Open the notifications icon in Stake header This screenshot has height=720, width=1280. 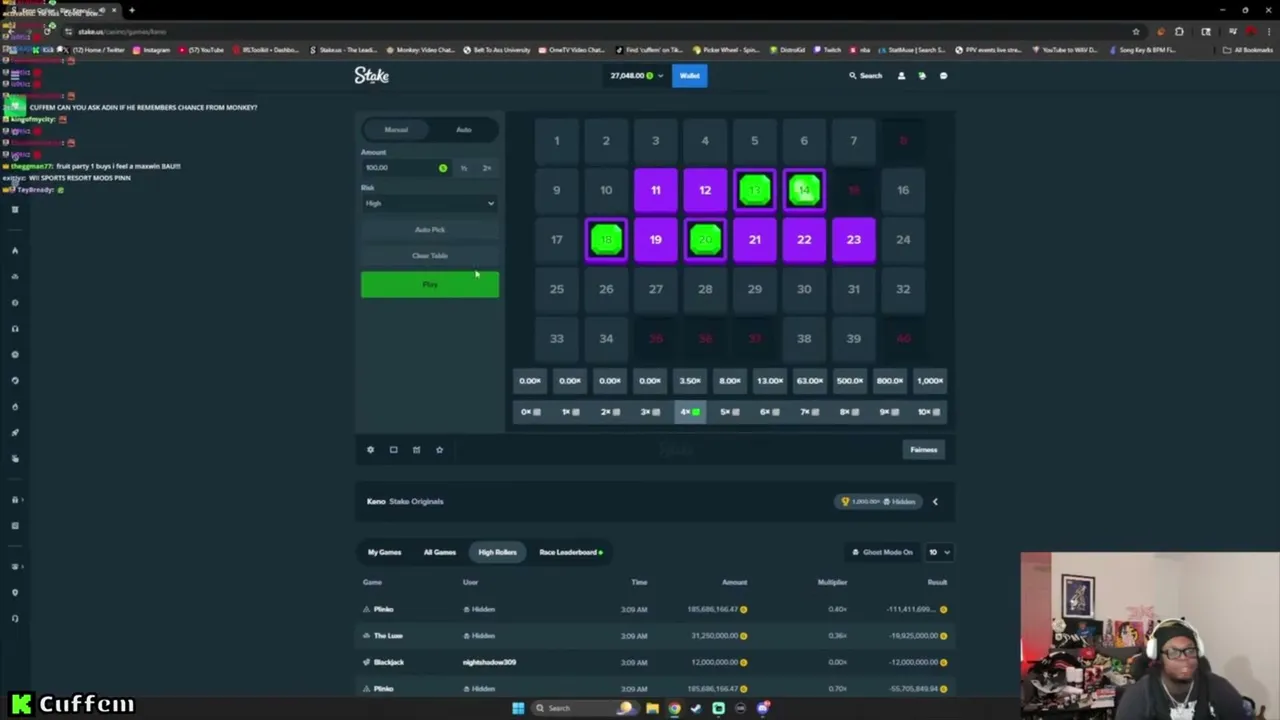pos(922,76)
